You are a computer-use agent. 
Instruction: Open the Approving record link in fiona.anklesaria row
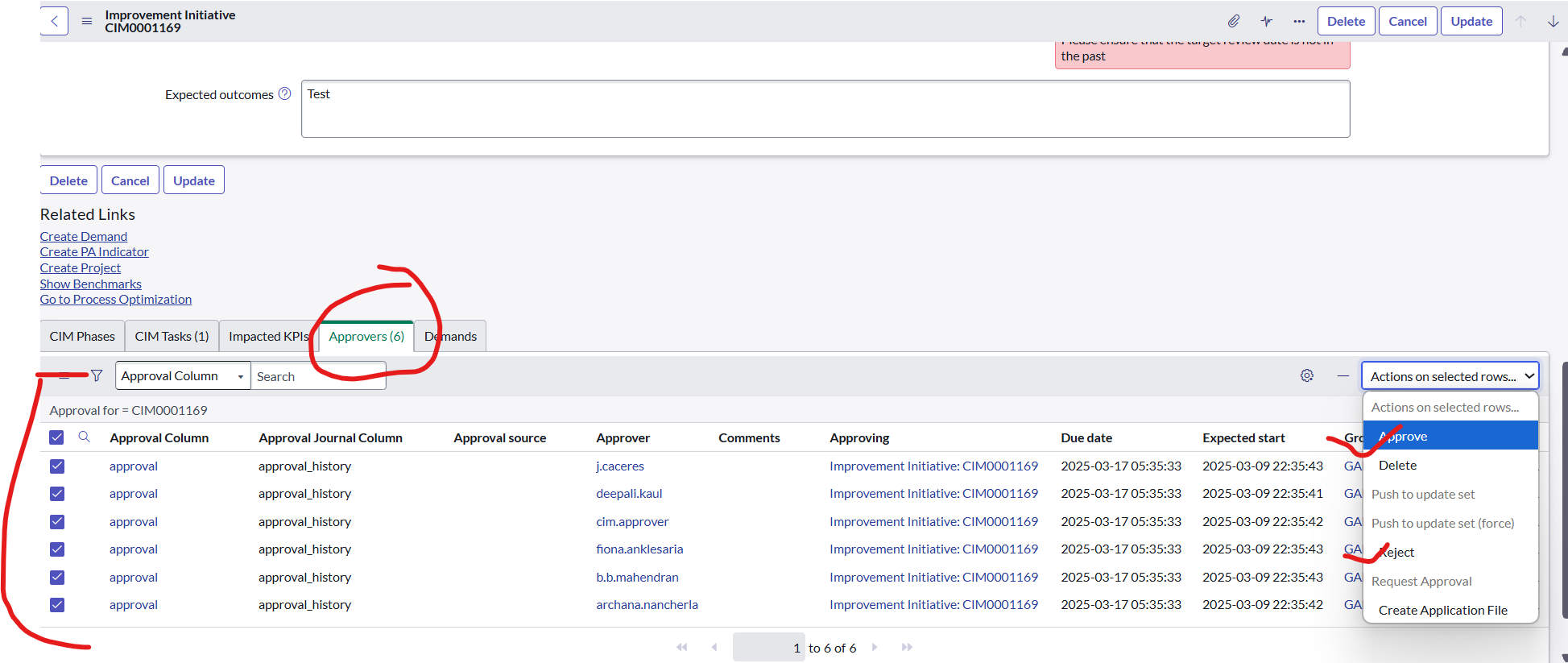tap(933, 549)
